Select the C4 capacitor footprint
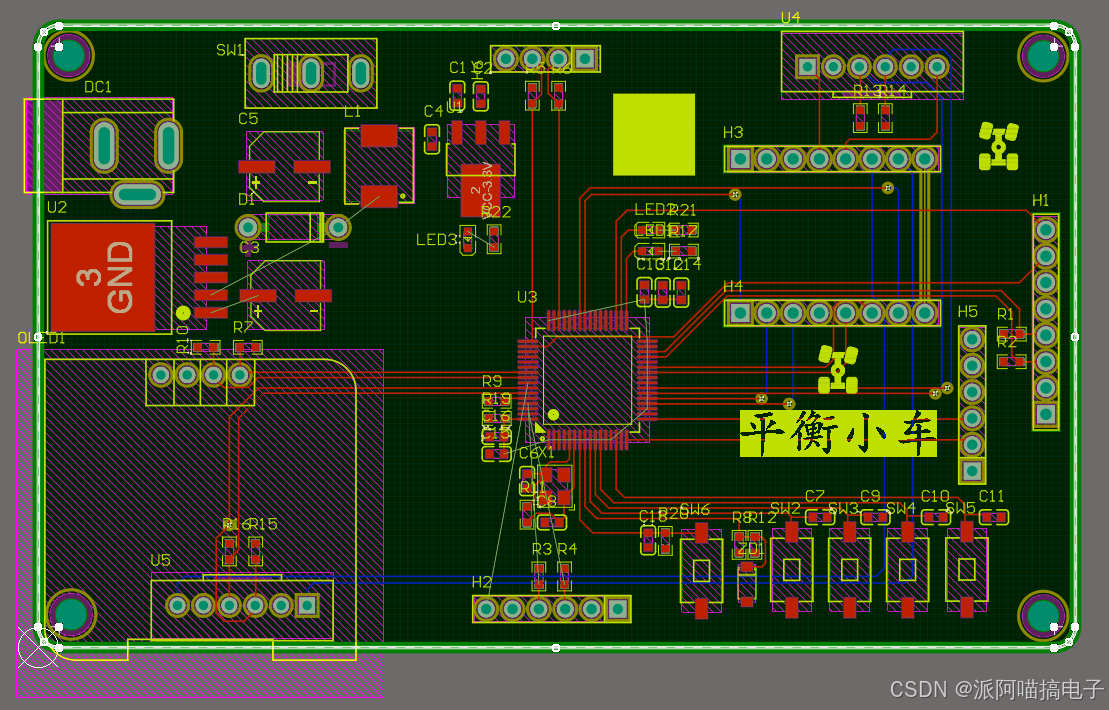 pyautogui.click(x=431, y=139)
